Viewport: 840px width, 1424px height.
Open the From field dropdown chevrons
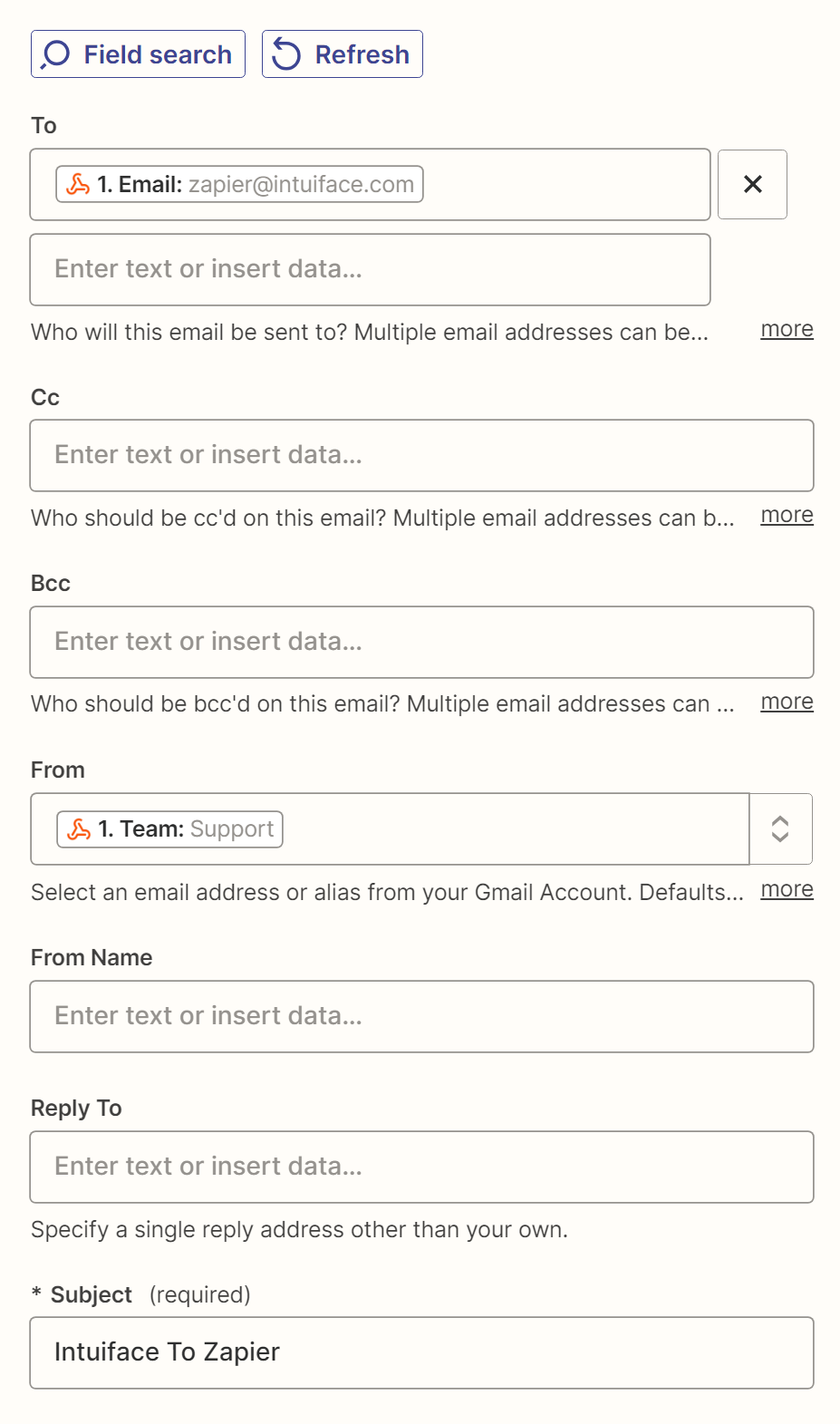[x=780, y=829]
